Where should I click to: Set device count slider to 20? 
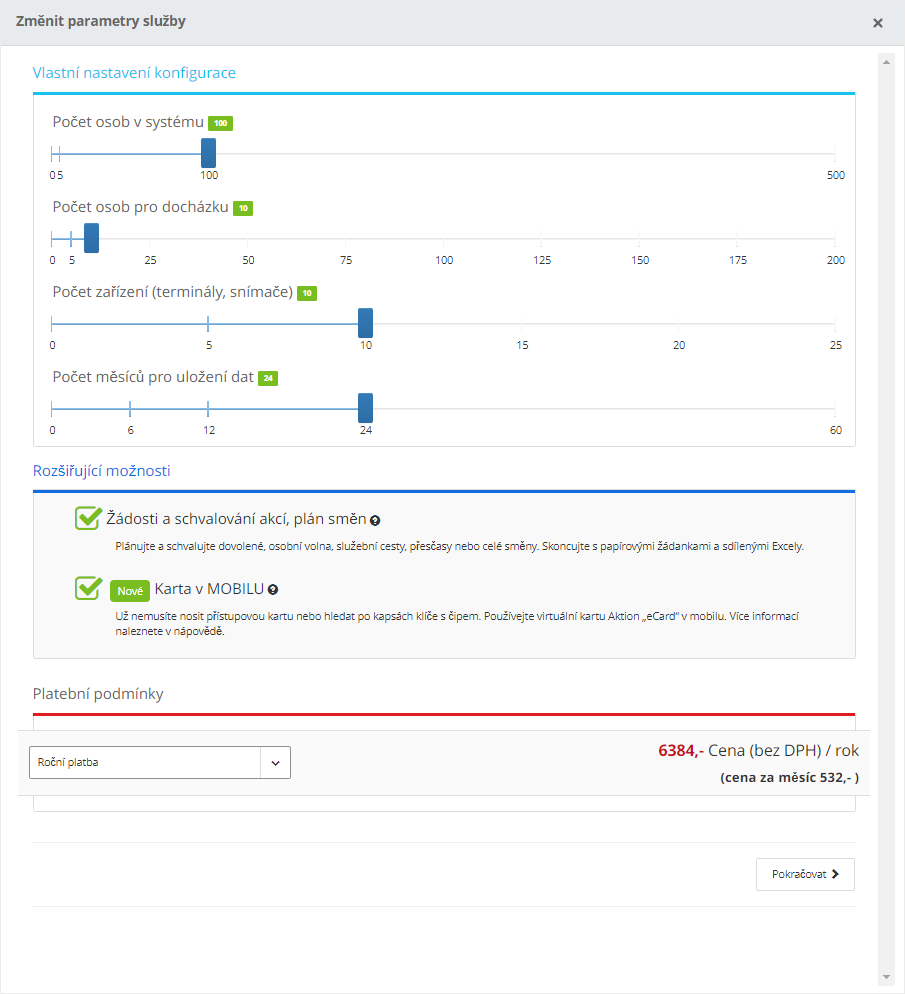(678, 324)
